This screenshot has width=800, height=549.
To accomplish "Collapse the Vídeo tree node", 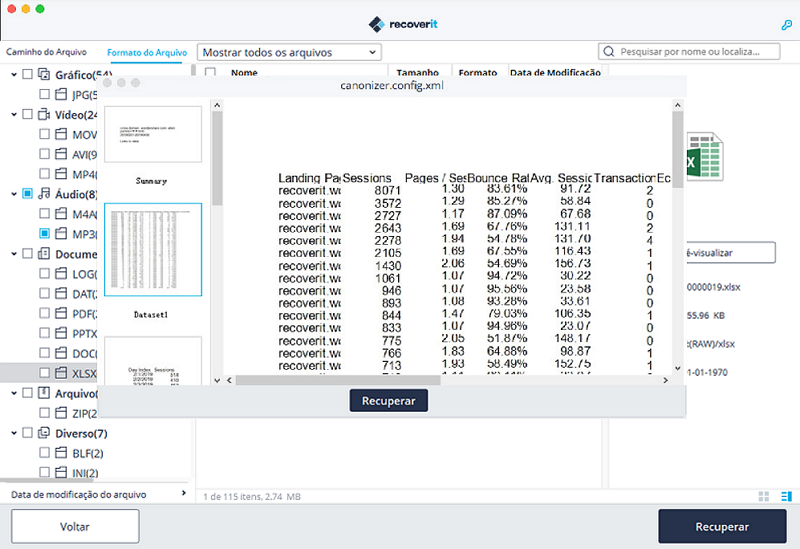I will coord(14,114).
